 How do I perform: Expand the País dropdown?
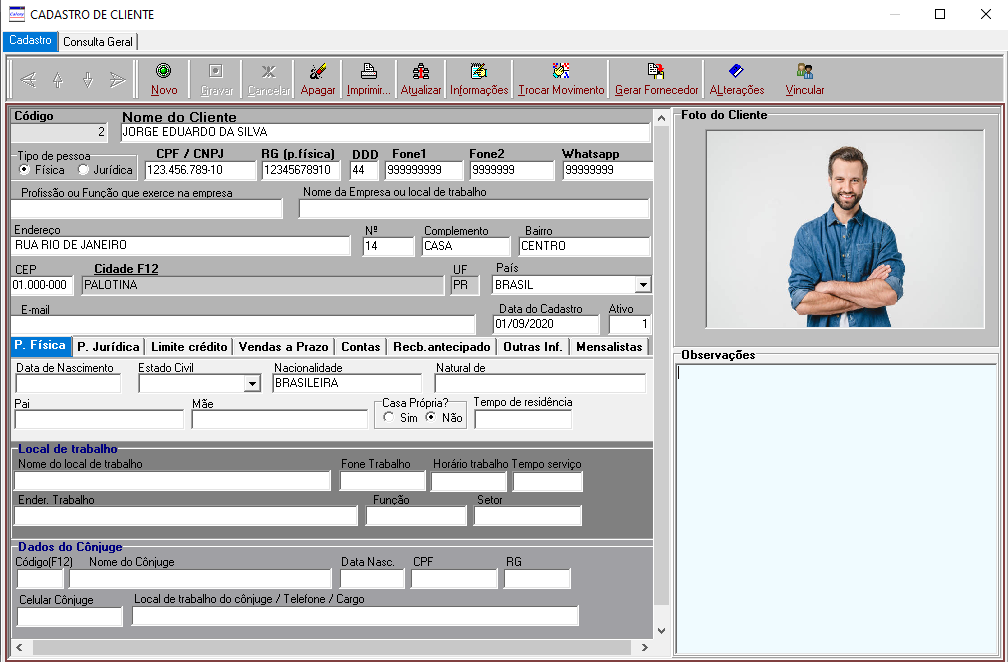[x=642, y=285]
